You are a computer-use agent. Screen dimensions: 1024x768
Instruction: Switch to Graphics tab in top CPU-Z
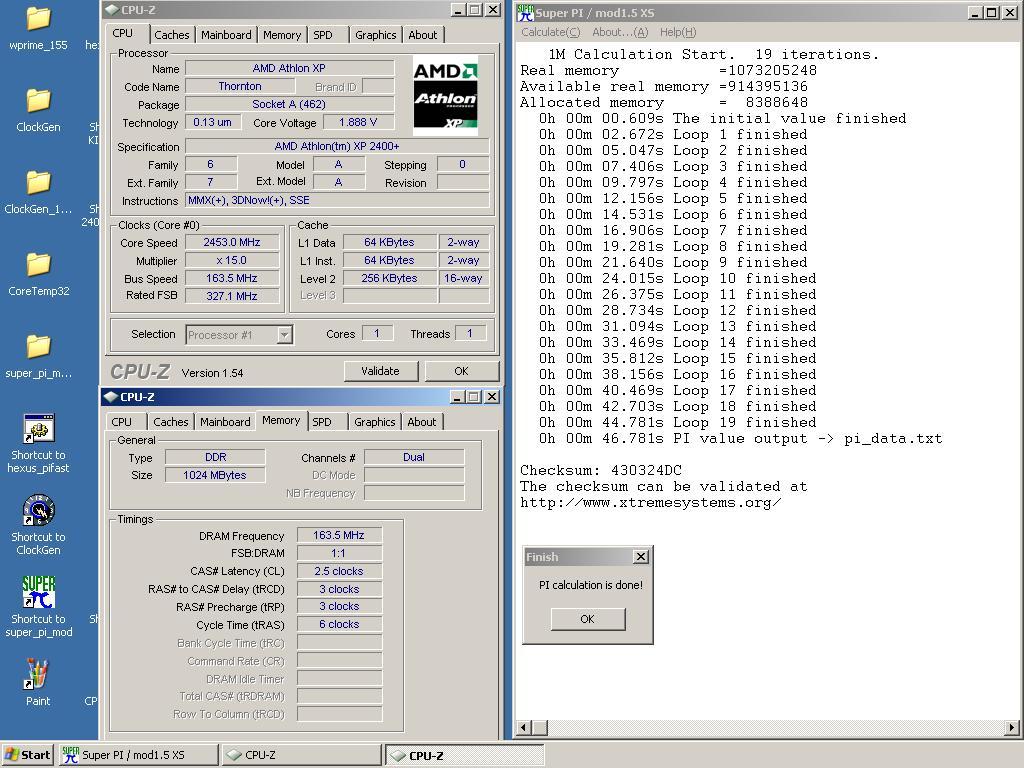tap(376, 35)
